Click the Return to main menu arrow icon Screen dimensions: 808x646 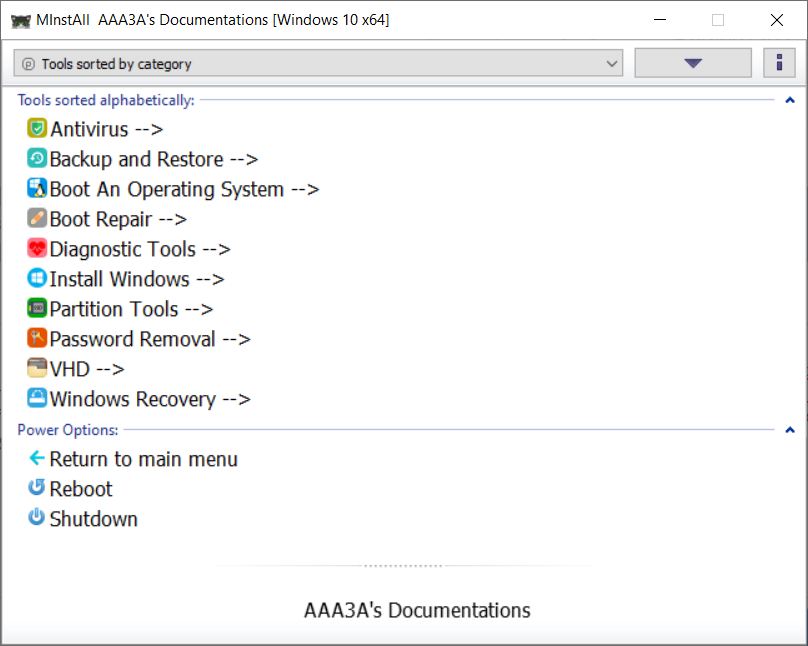pyautogui.click(x=37, y=457)
